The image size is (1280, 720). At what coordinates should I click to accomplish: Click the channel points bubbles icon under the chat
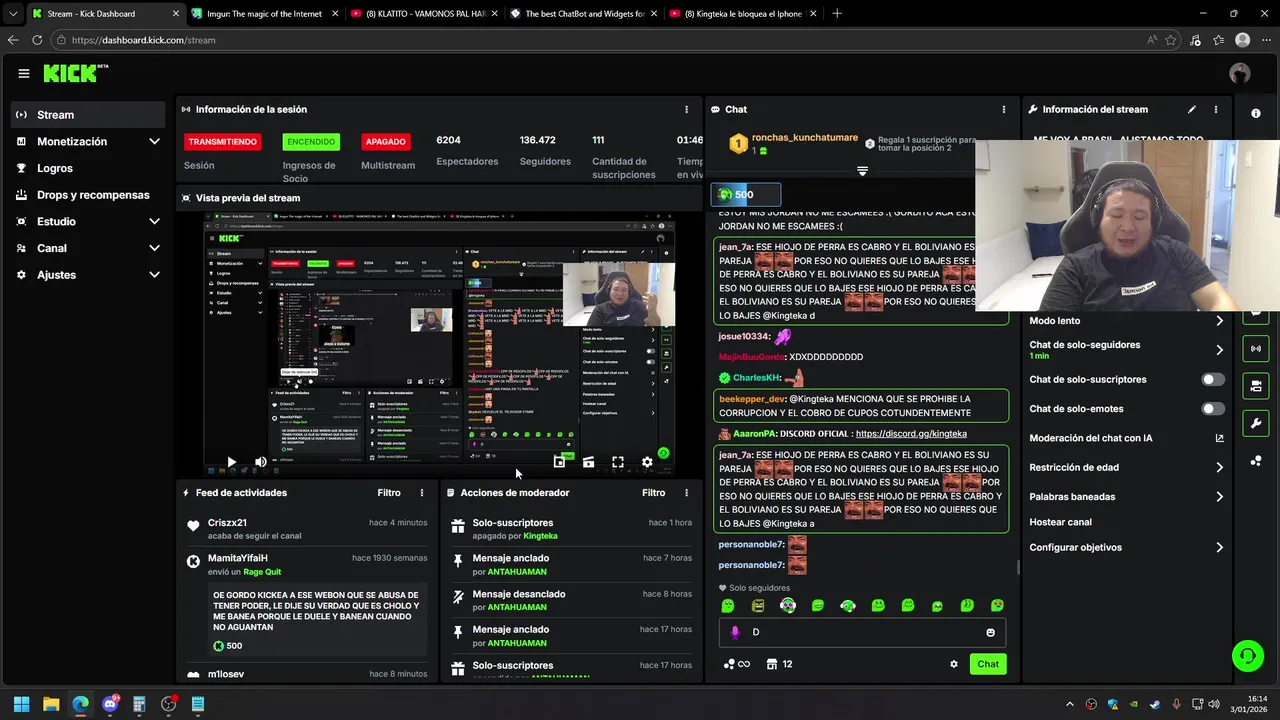coord(736,664)
